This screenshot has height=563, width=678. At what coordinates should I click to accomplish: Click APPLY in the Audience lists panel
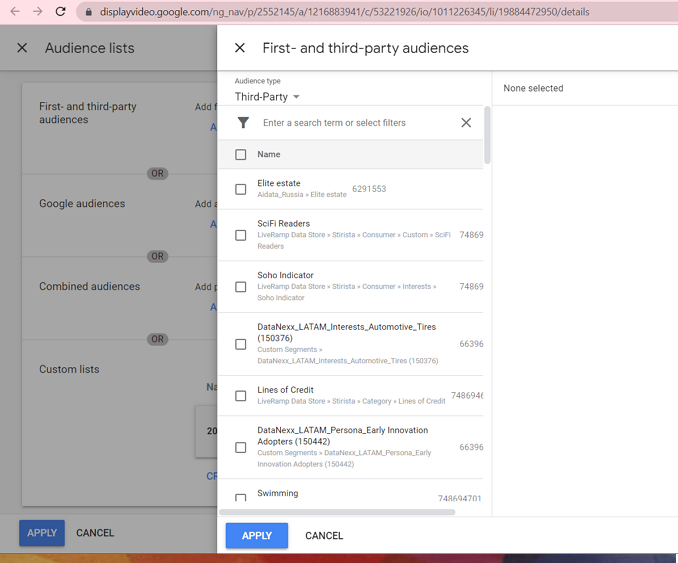[x=42, y=533]
